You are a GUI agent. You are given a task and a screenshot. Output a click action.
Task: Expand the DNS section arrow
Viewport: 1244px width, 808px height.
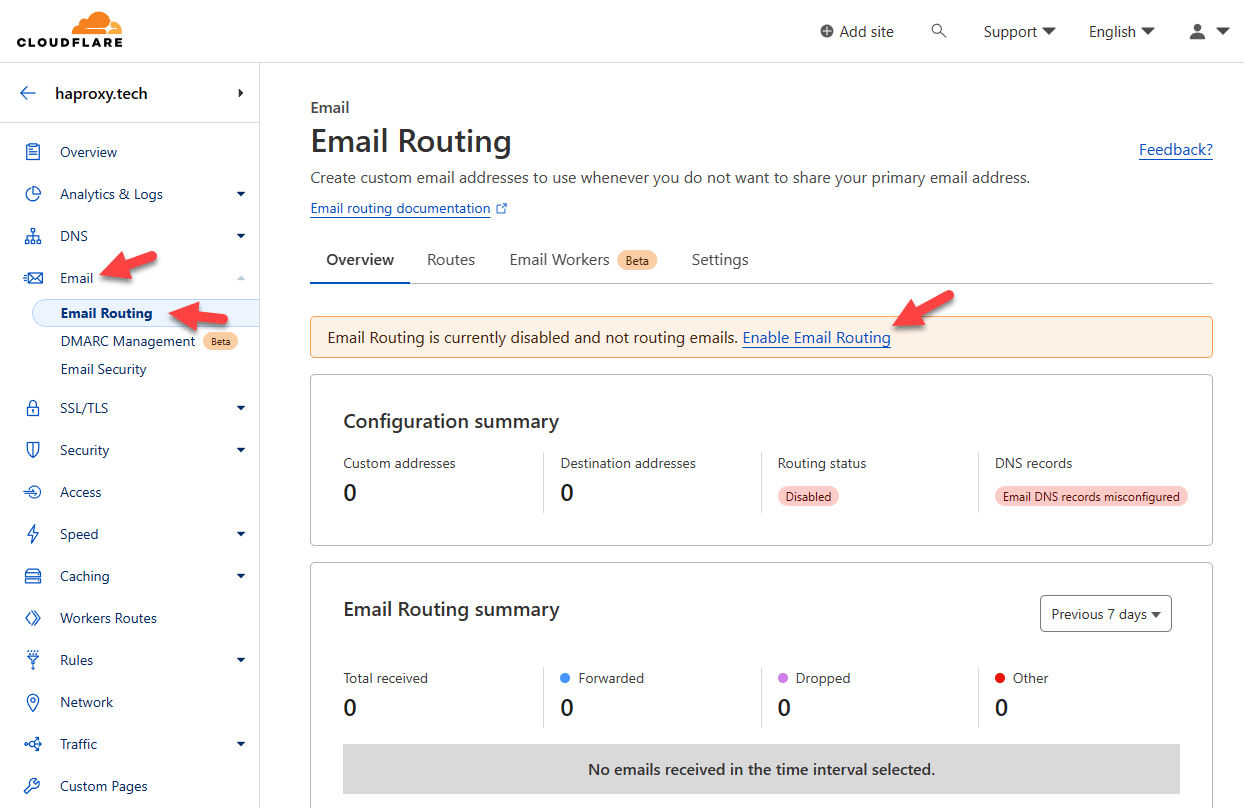pos(241,236)
